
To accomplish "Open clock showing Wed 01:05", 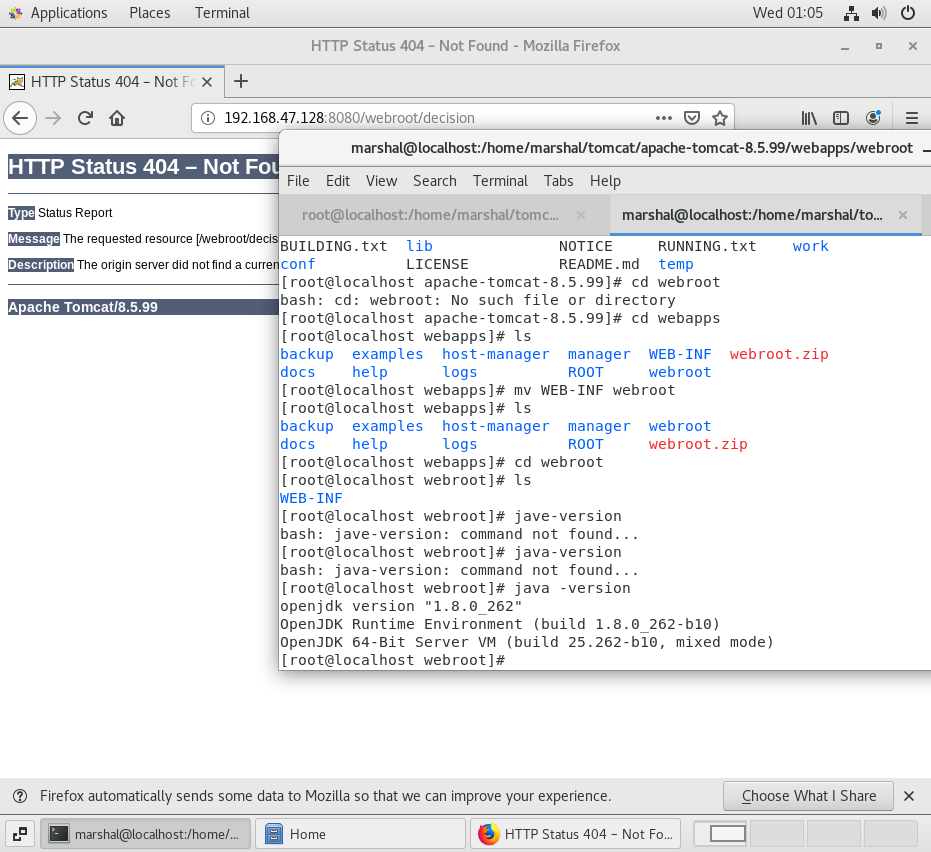I will point(787,13).
